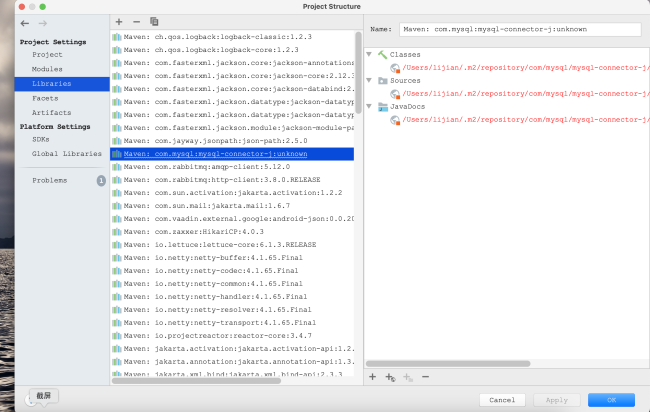
Task: Select jakarta.mail:1.6.7 library
Action: (x=232, y=206)
